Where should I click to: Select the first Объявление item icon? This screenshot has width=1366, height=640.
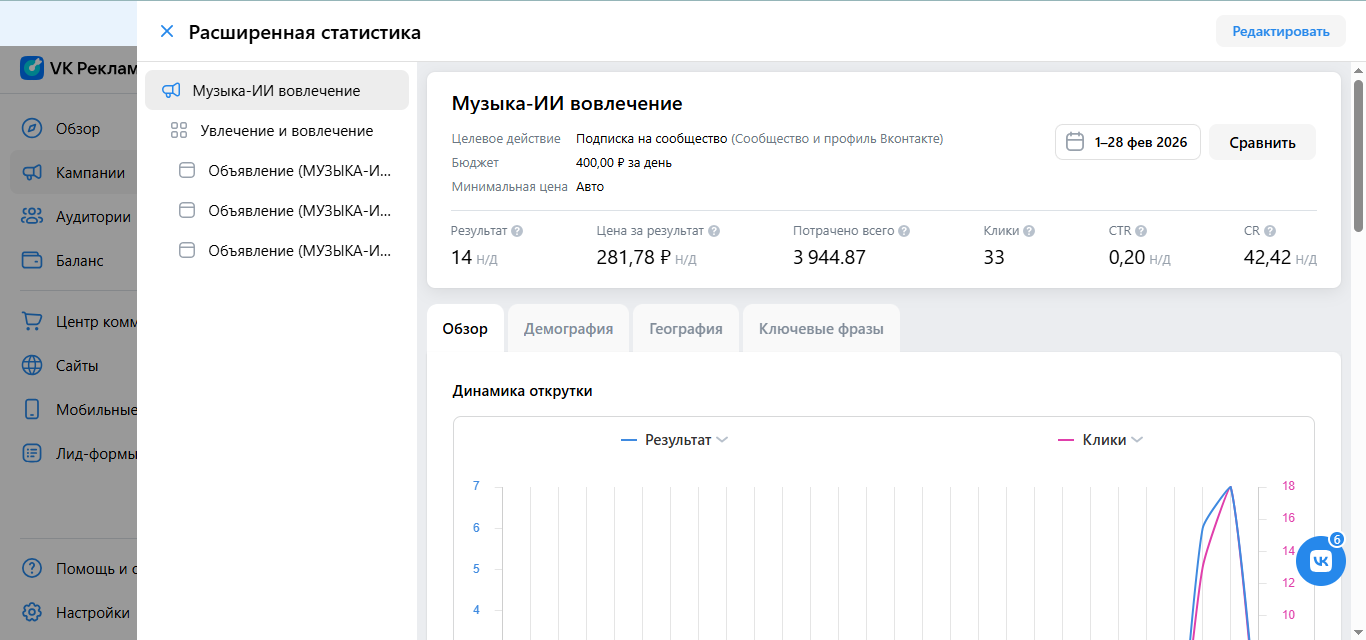187,171
